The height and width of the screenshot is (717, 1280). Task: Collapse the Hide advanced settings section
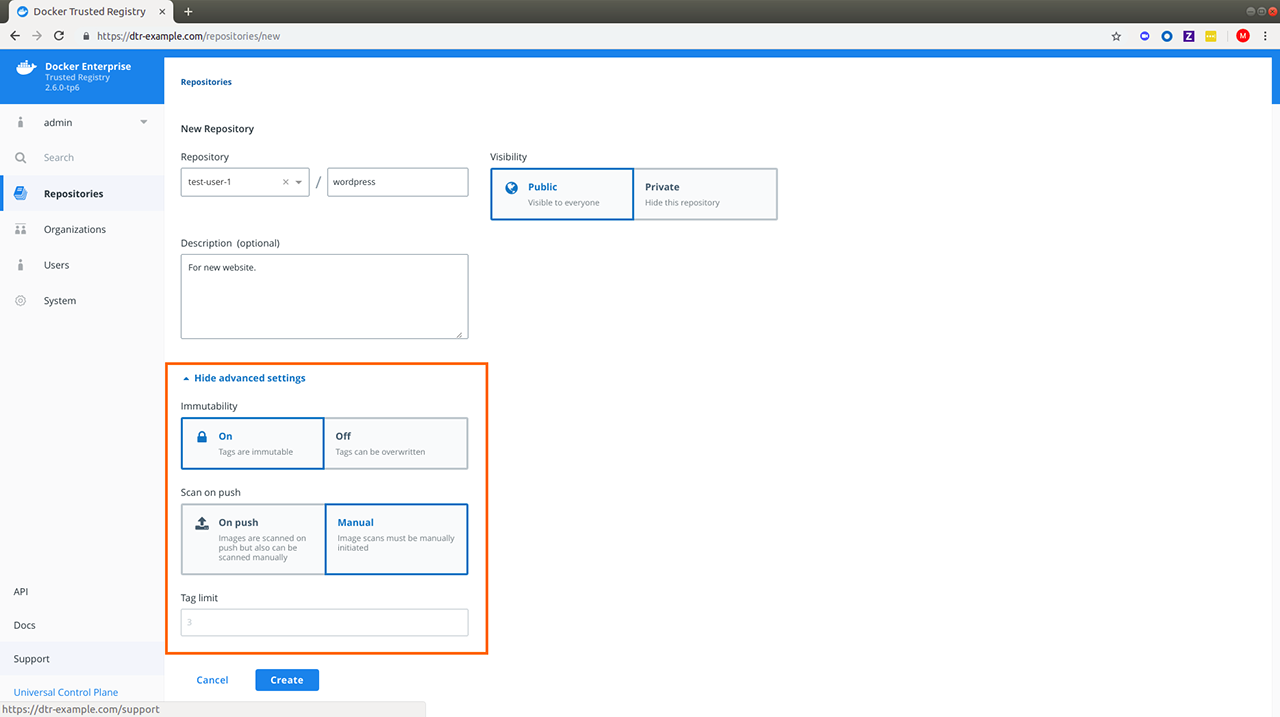[244, 378]
